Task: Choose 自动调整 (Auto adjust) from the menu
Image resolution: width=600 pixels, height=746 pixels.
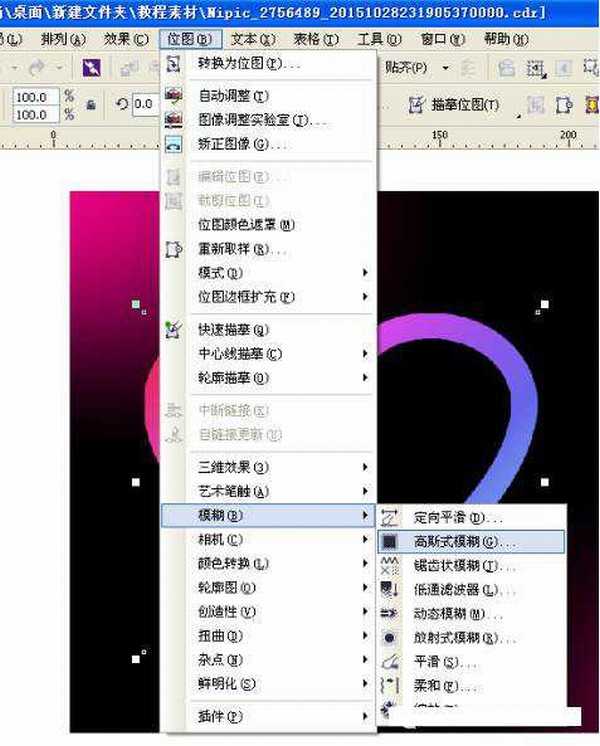Action: pos(235,96)
